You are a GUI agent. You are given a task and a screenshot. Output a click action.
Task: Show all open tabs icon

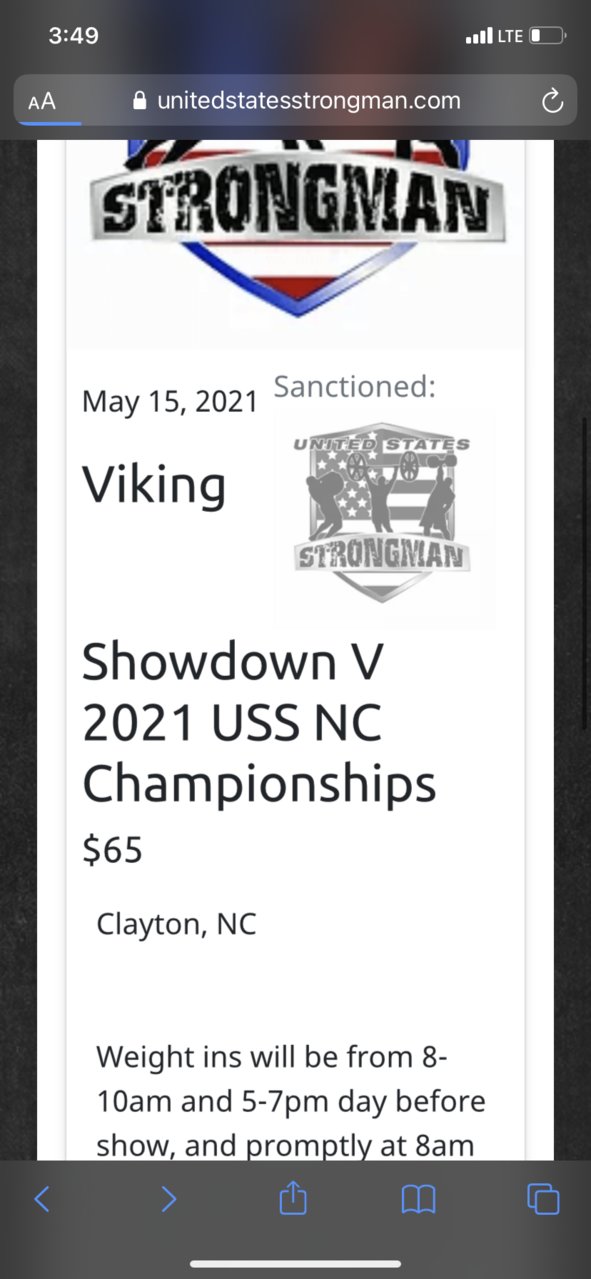[x=543, y=1198]
